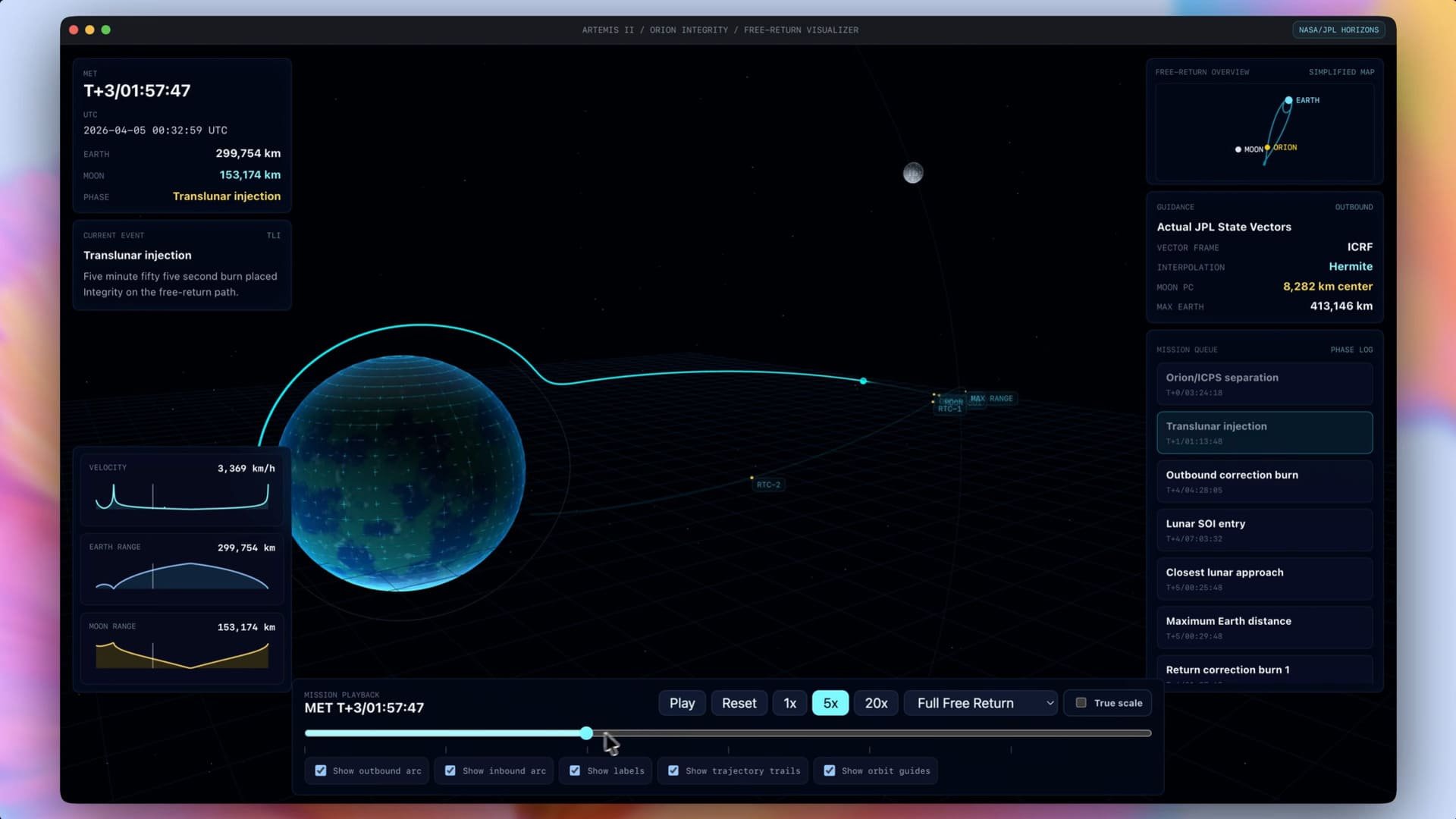Open the Full Free Return dropdown
The height and width of the screenshot is (819, 1456).
980,702
